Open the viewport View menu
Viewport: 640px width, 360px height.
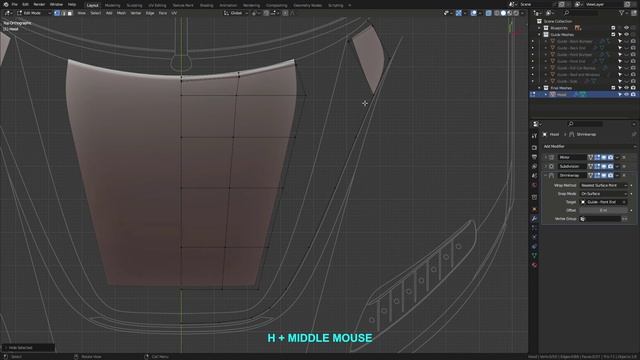[82, 13]
